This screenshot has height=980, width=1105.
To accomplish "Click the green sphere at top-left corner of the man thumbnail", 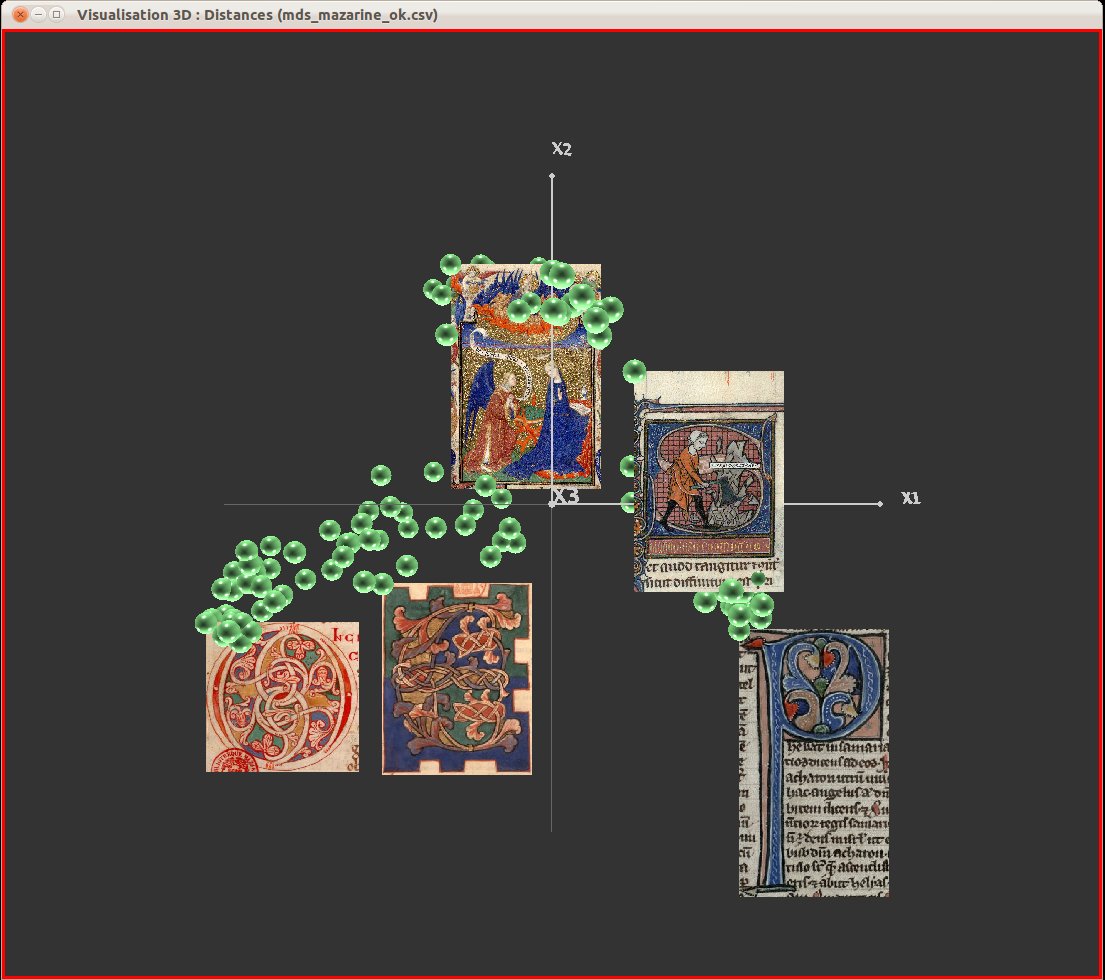I will tap(634, 371).
